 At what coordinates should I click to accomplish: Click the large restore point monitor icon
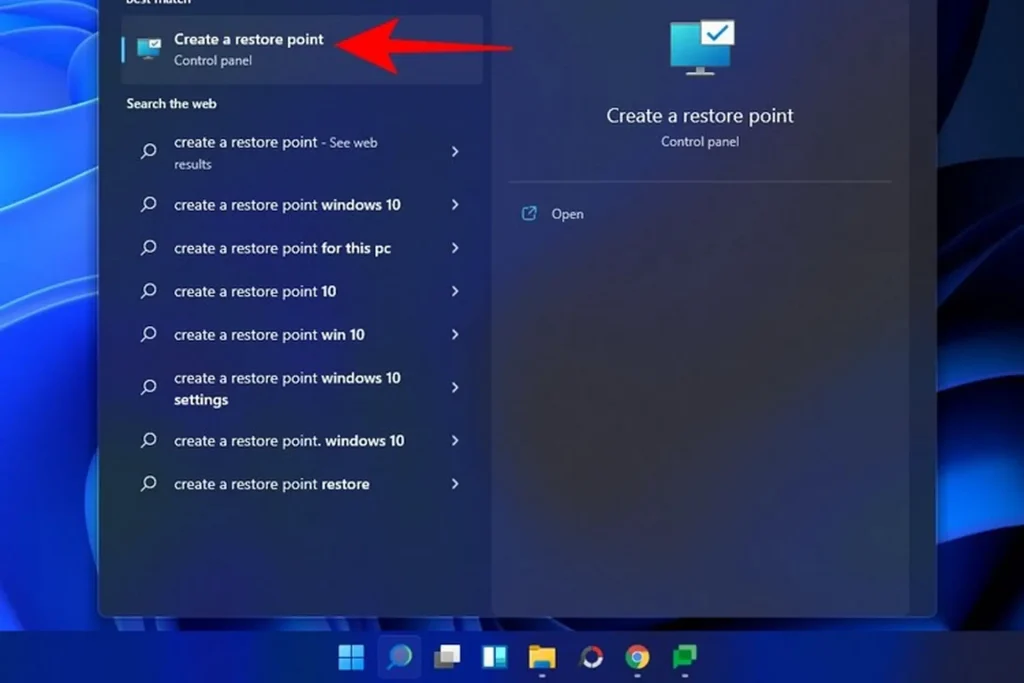[x=702, y=48]
